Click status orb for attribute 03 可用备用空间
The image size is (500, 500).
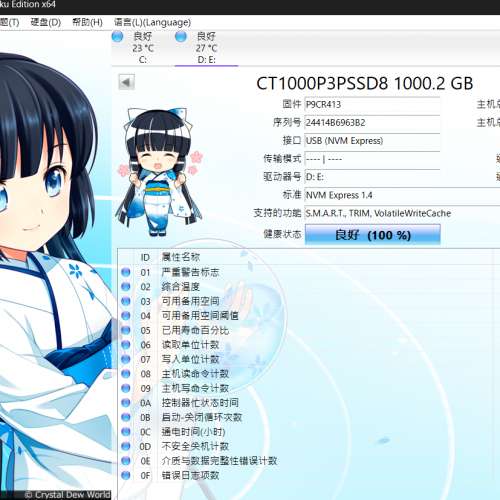(x=126, y=301)
